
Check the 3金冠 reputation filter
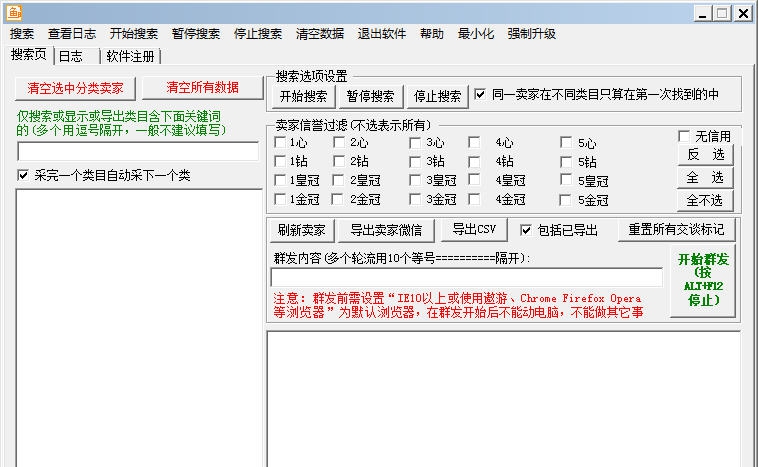click(x=415, y=199)
